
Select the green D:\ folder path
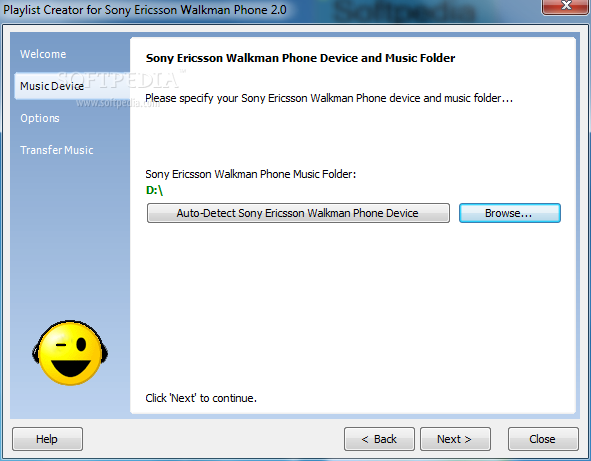click(154, 190)
